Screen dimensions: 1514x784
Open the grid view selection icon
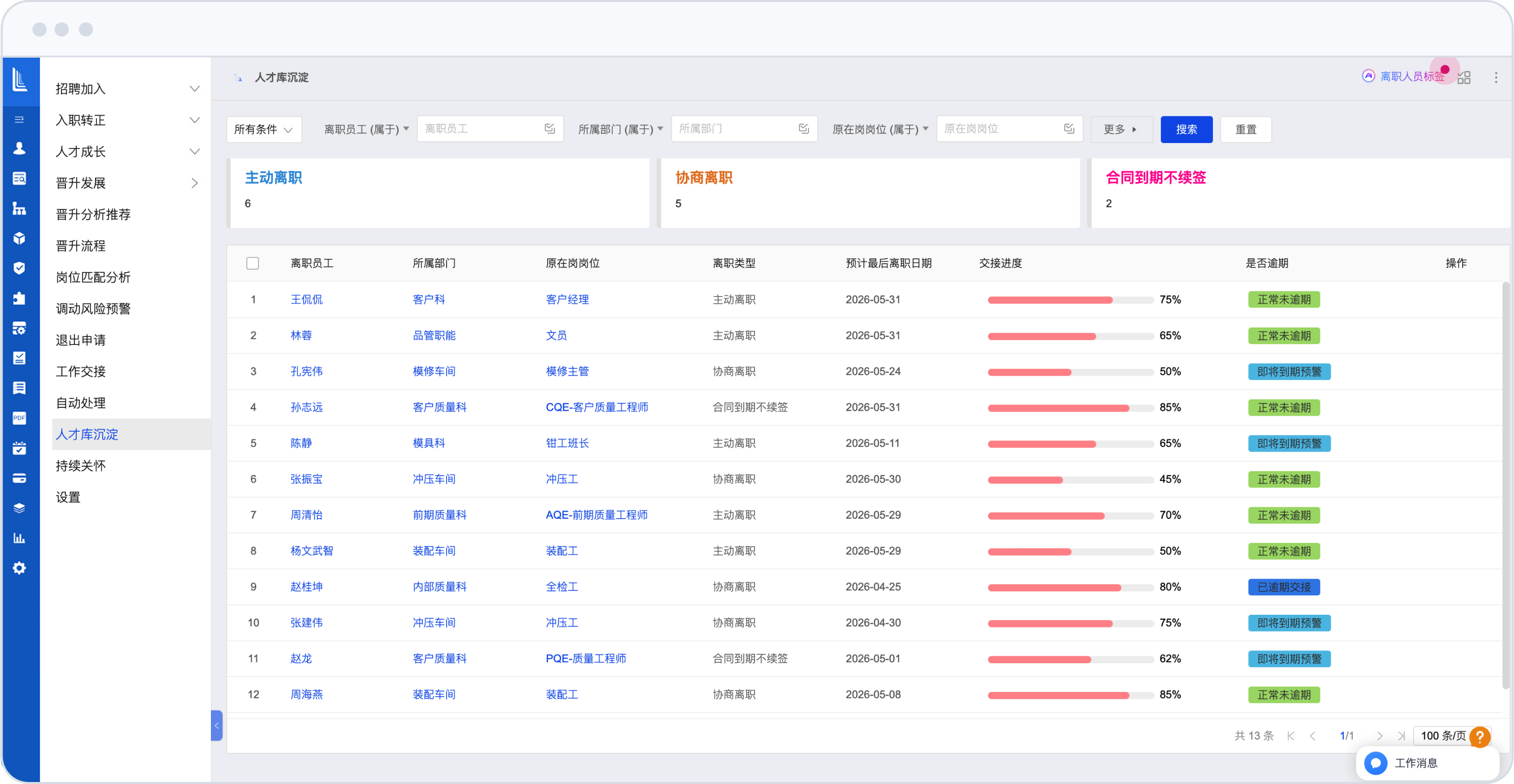pos(1464,78)
